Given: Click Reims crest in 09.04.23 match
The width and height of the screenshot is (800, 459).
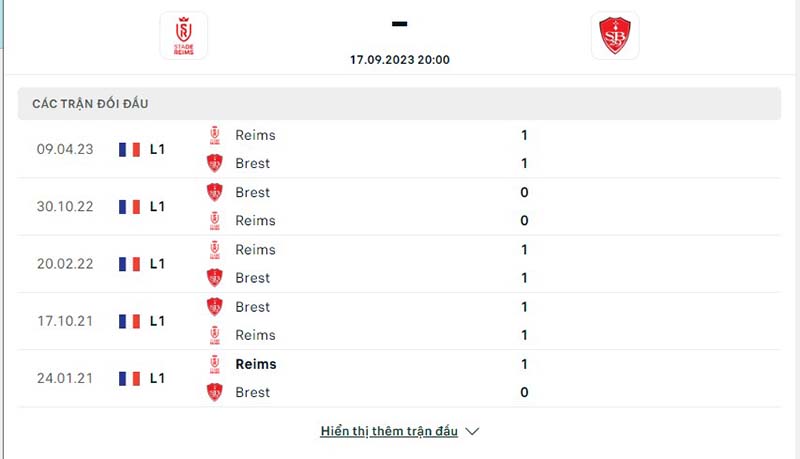Looking at the screenshot, I should click(214, 135).
